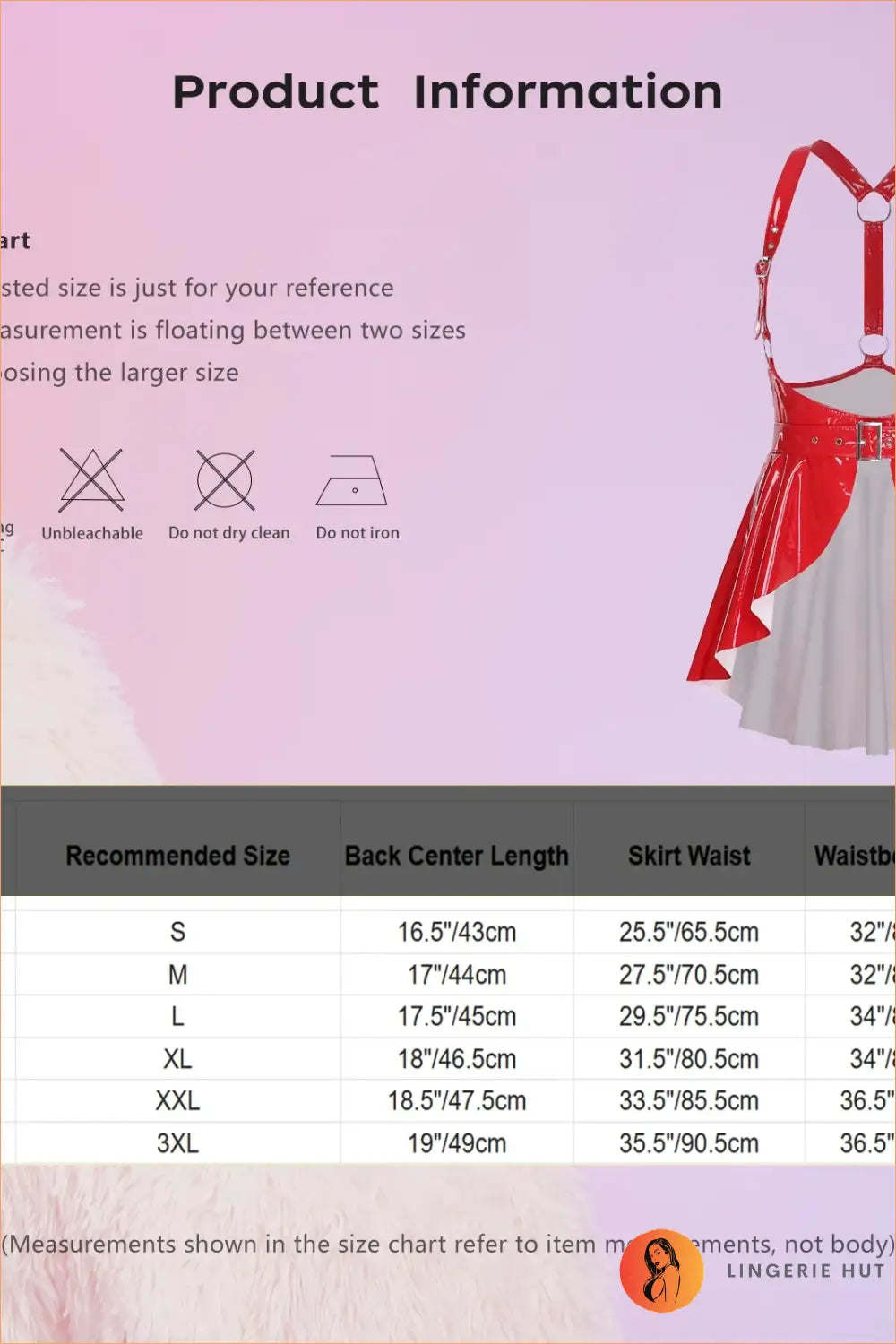Click the line ending 'just for your reference'

197,288
